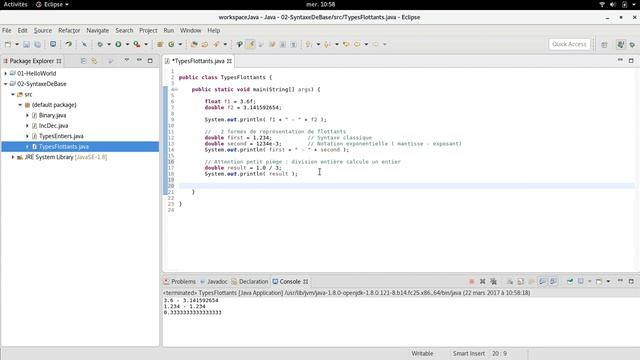640x360 pixels.
Task: Click the Writable status bar entry
Action: tap(422, 353)
